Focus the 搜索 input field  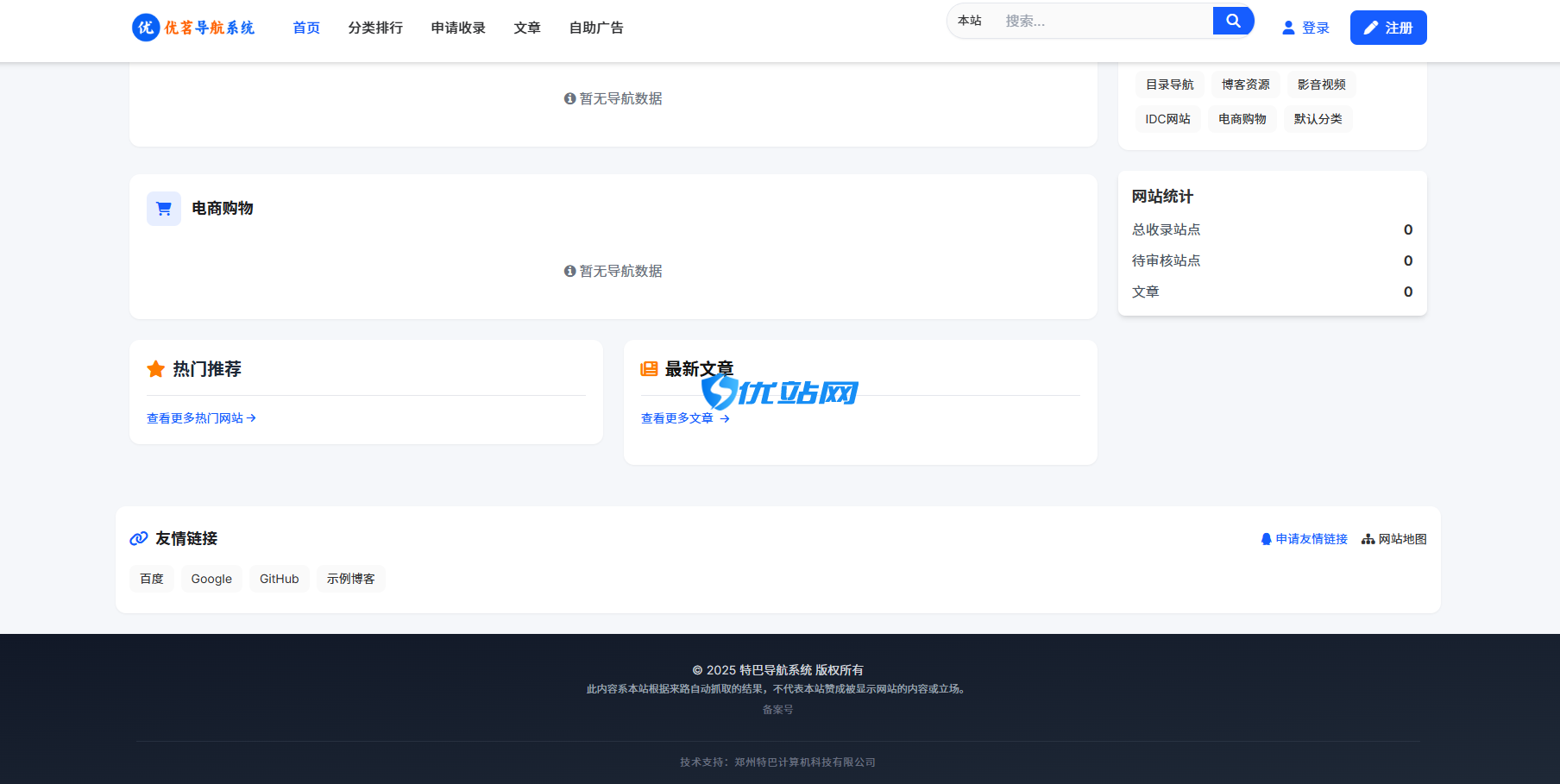coord(1104,21)
